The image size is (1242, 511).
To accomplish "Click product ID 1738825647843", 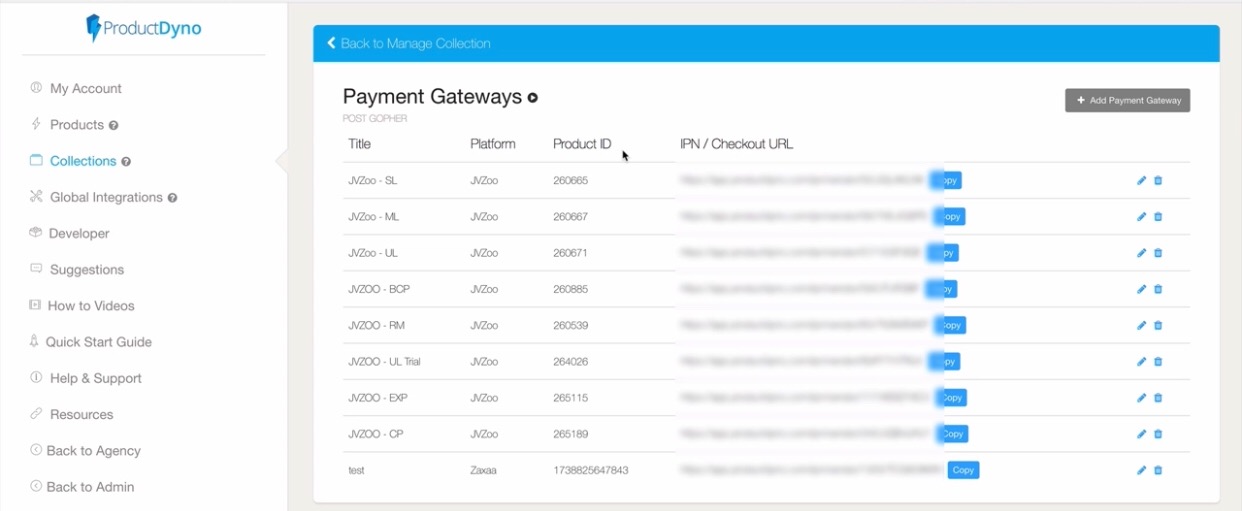I will pos(591,470).
